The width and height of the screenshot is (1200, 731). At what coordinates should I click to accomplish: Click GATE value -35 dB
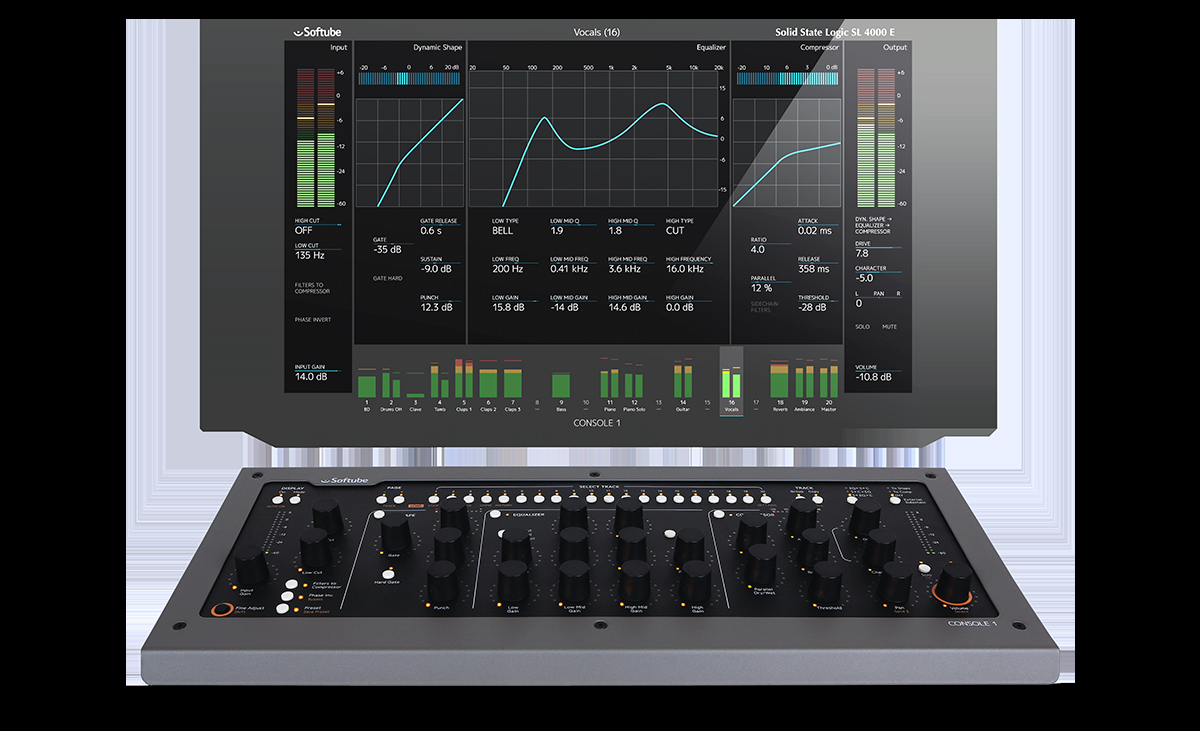point(387,250)
